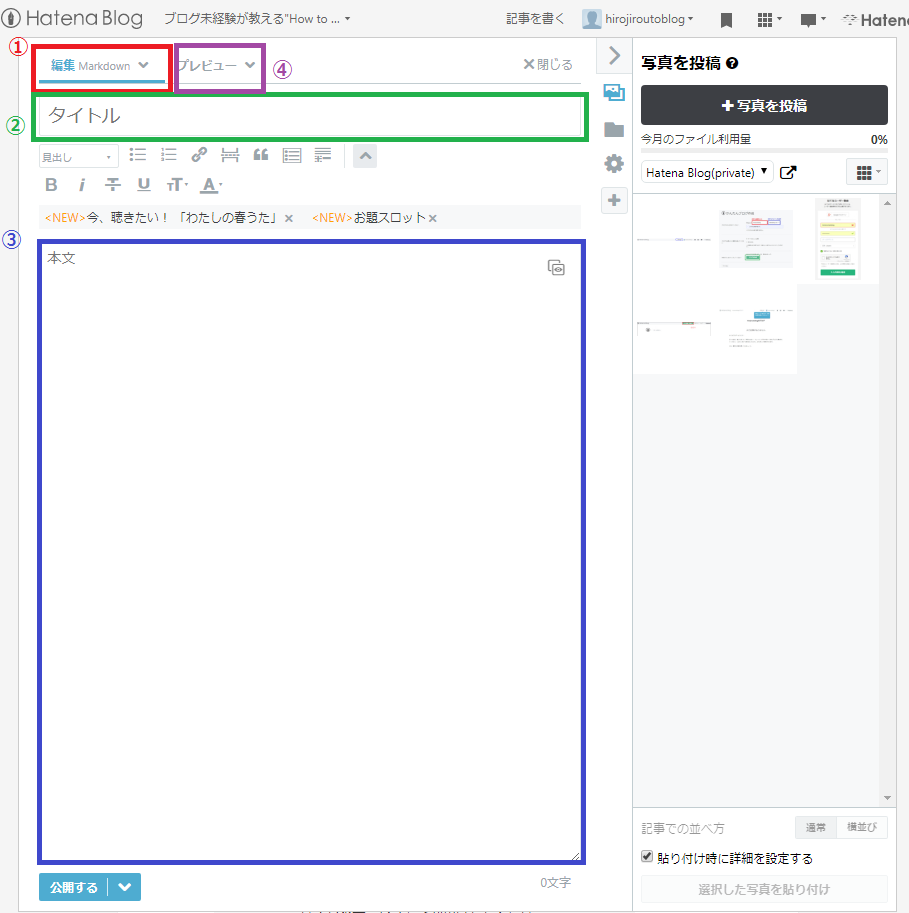Enable 貼り付け時に詳細を設定する checkbox
The image size is (909, 913).
648,858
